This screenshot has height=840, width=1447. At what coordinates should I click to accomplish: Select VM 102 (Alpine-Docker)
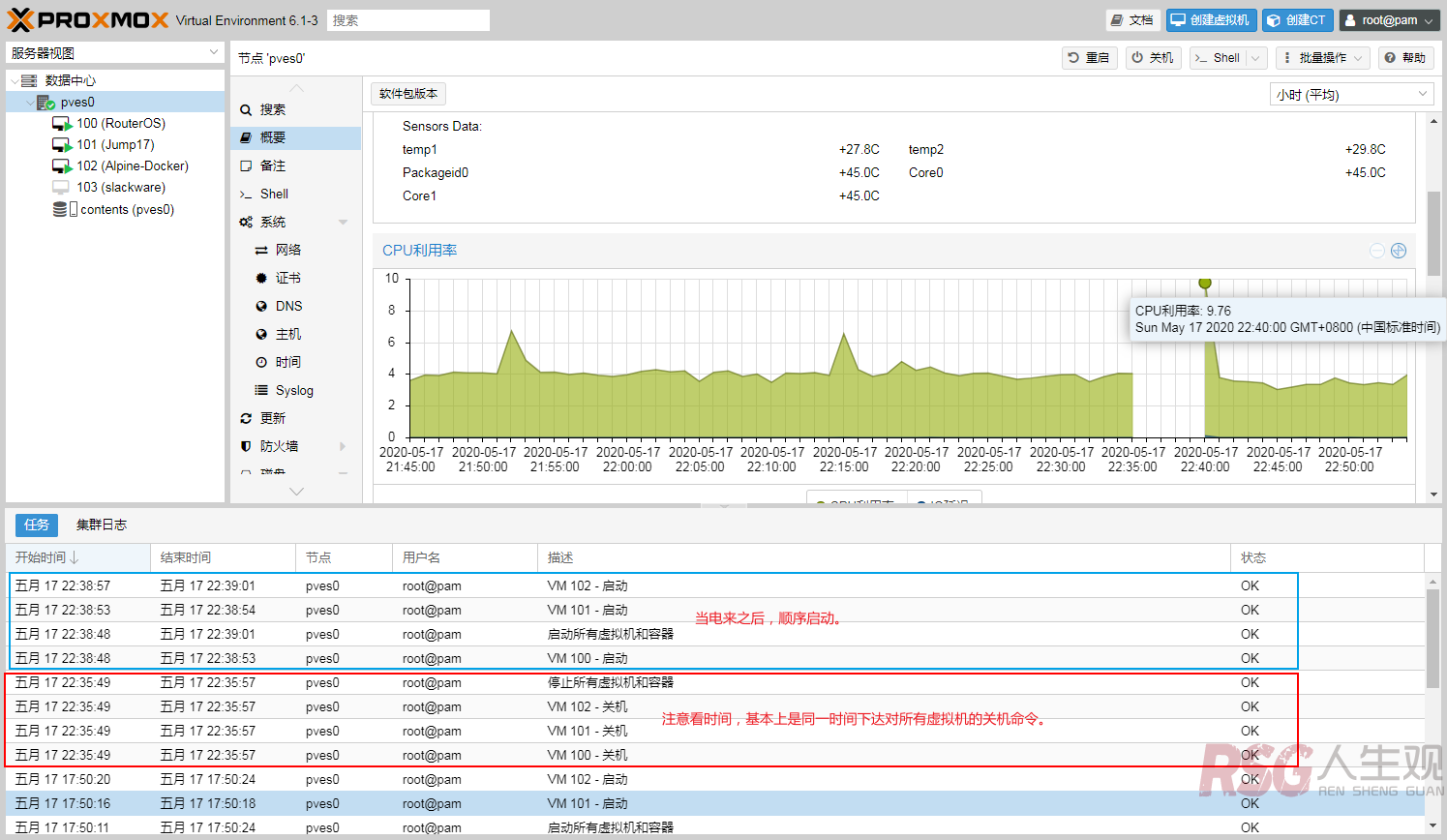coord(133,165)
